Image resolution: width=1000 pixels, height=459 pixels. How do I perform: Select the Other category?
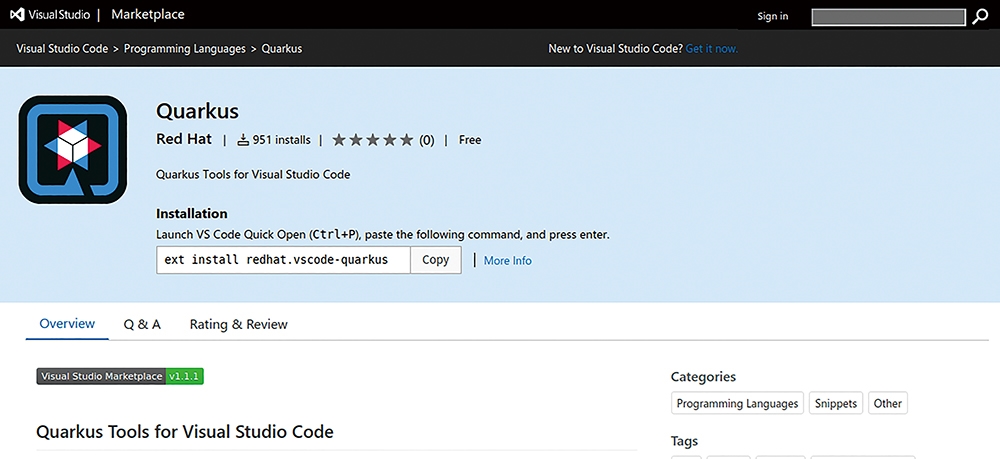coord(888,404)
